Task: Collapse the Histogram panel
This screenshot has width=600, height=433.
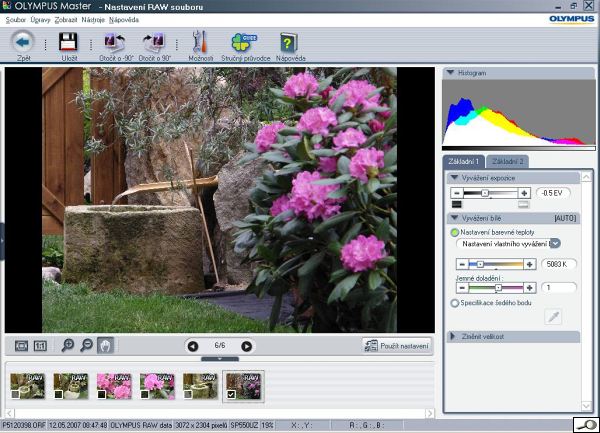Action: (451, 73)
